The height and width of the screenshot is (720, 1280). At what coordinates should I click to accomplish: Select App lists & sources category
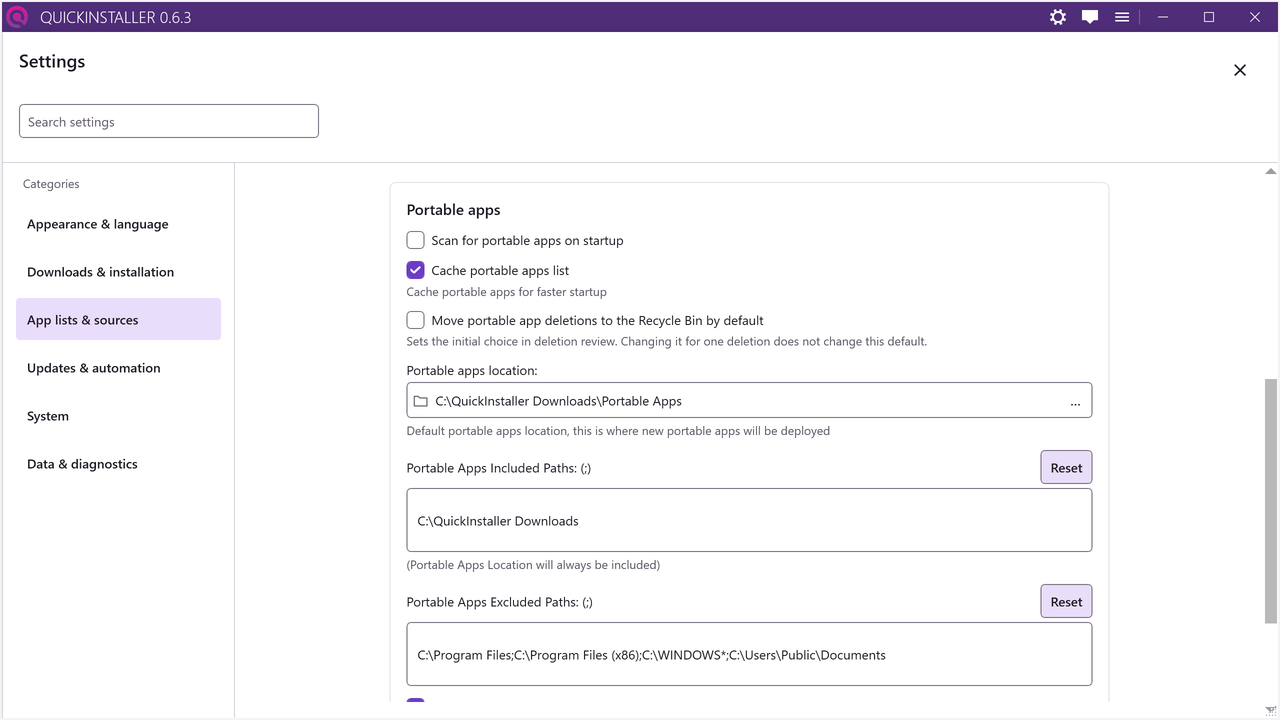(x=118, y=320)
